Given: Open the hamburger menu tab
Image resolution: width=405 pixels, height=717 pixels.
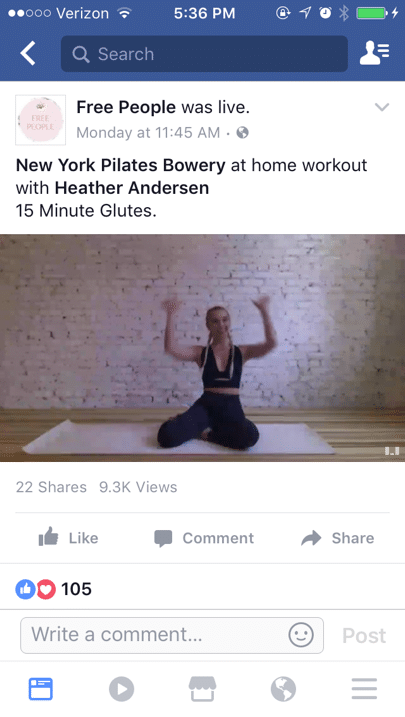Looking at the screenshot, I should coord(364,689).
